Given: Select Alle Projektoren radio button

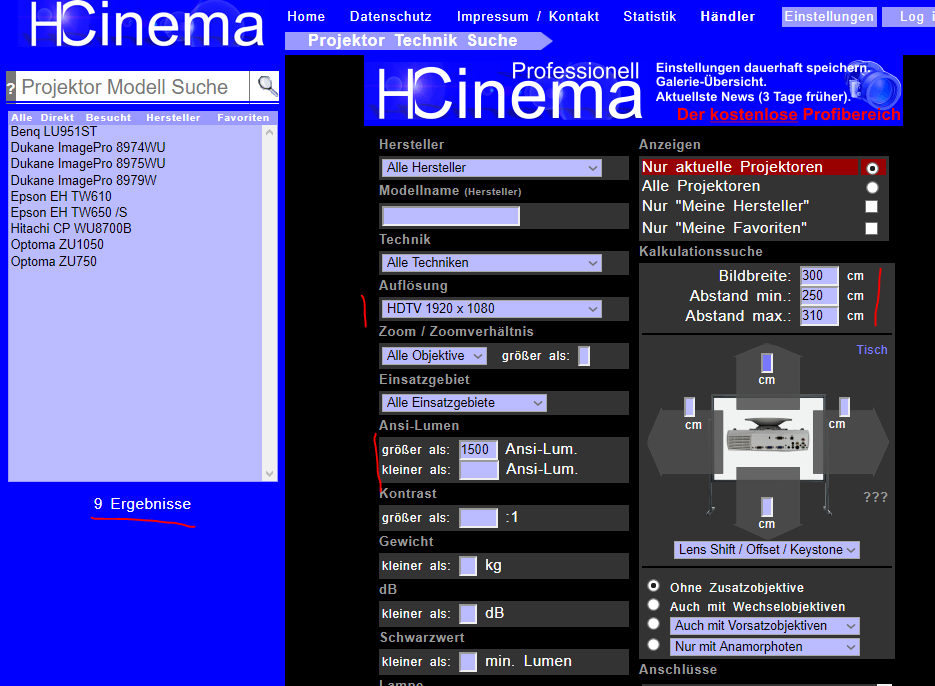Looking at the screenshot, I should [x=872, y=187].
